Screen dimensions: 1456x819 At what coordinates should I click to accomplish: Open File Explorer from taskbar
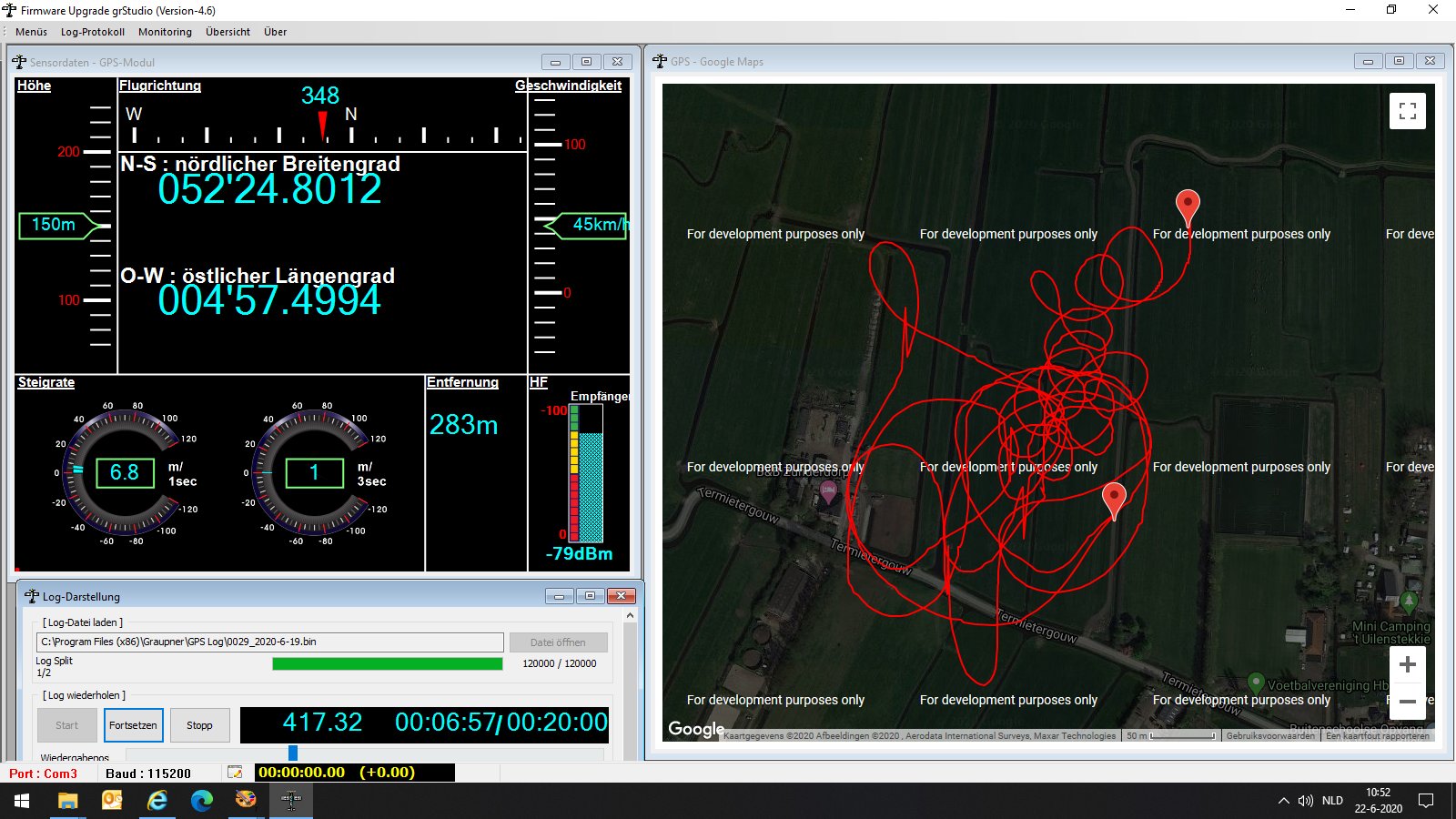click(x=67, y=801)
